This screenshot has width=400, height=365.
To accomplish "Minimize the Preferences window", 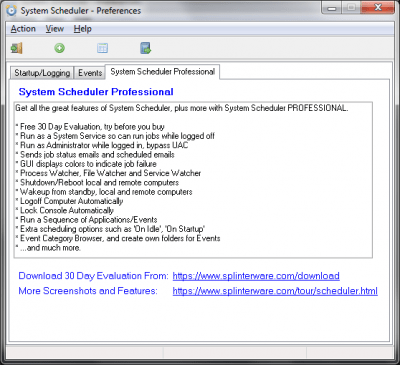I will pyautogui.click(x=332, y=8).
